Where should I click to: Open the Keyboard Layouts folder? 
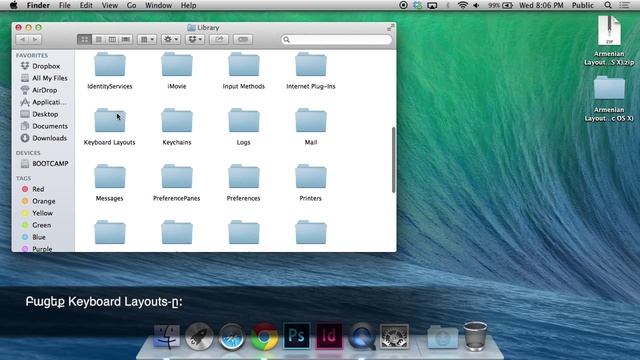coord(110,121)
